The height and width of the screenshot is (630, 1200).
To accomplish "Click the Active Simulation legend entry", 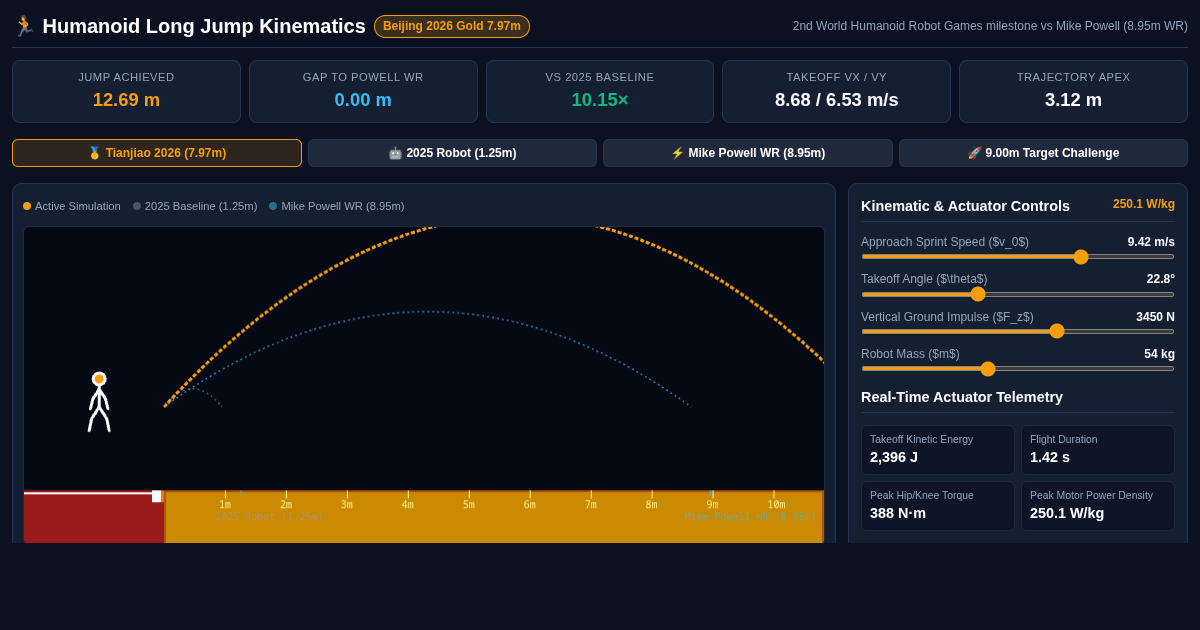I will coord(72,206).
